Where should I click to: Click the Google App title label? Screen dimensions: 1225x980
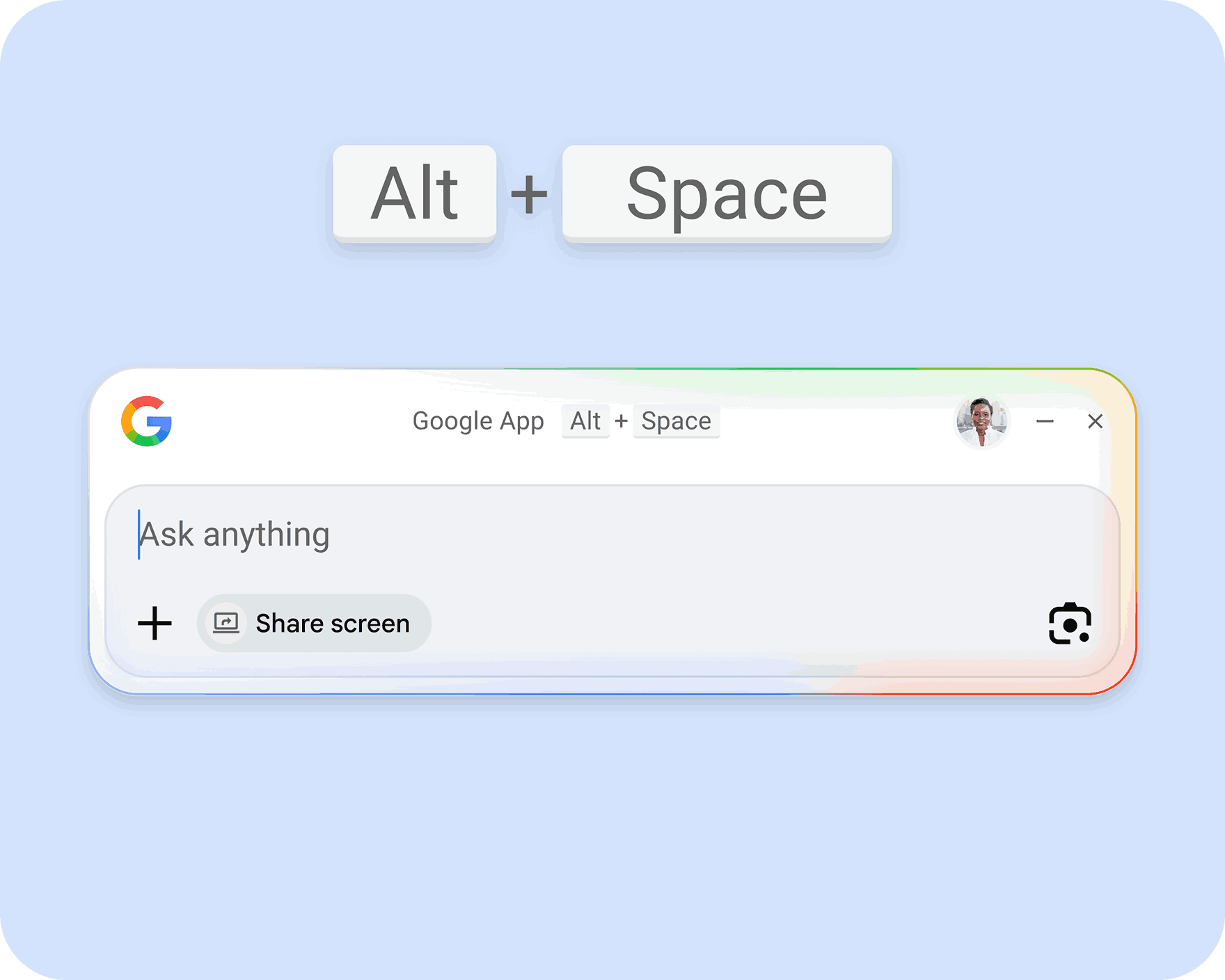point(479,420)
